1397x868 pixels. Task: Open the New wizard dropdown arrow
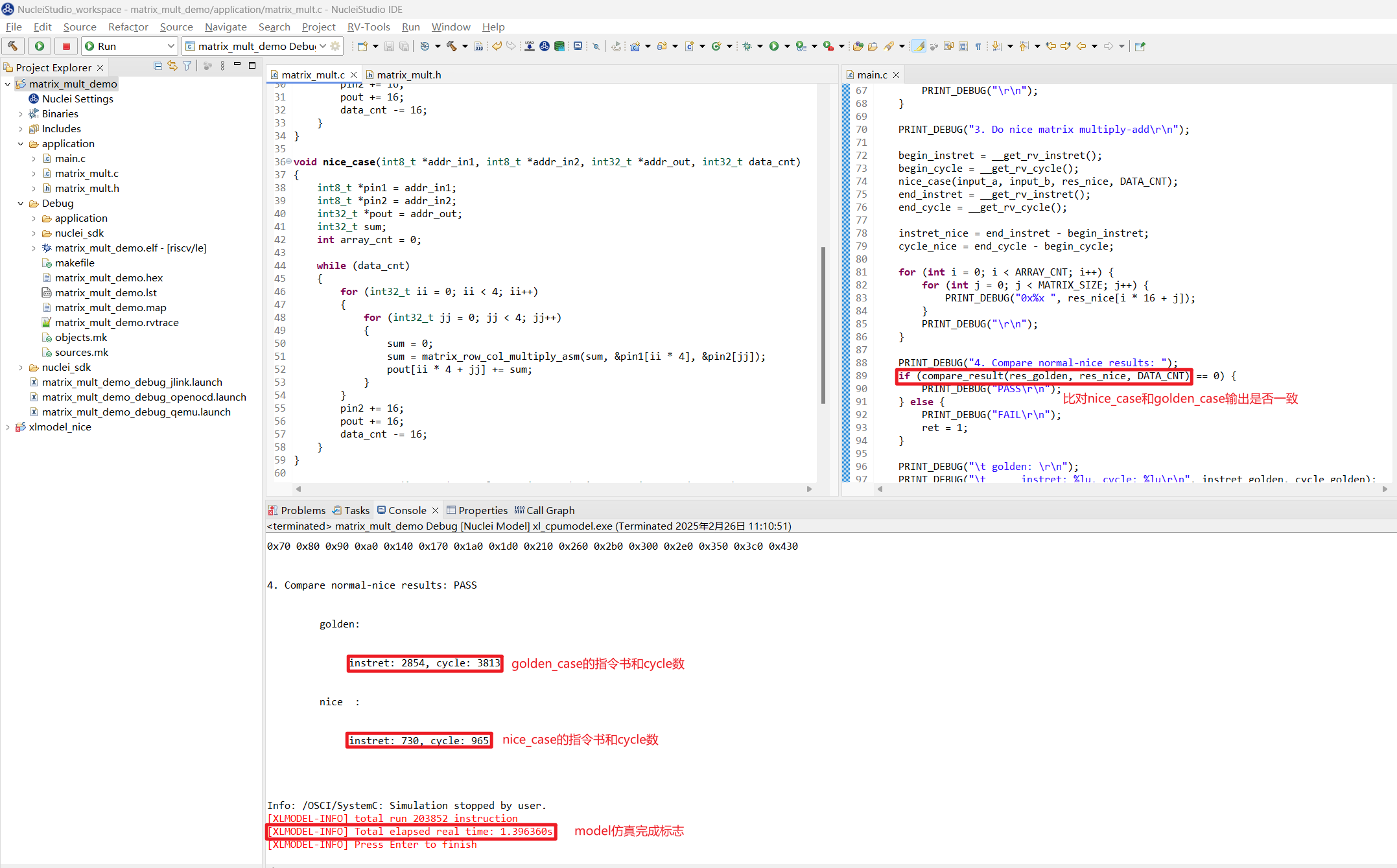375,46
